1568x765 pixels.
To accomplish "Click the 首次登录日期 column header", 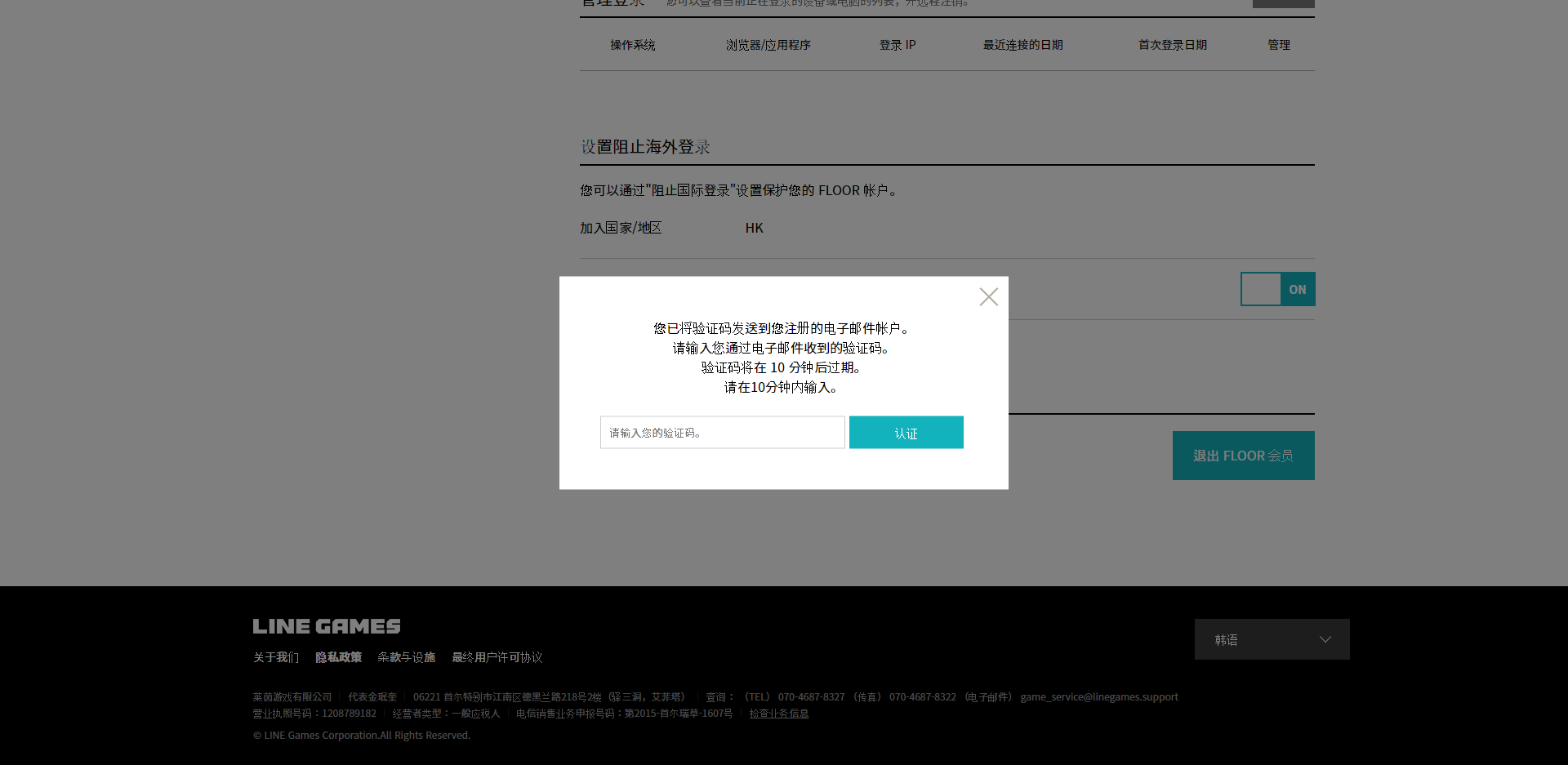I will pos(1173,45).
